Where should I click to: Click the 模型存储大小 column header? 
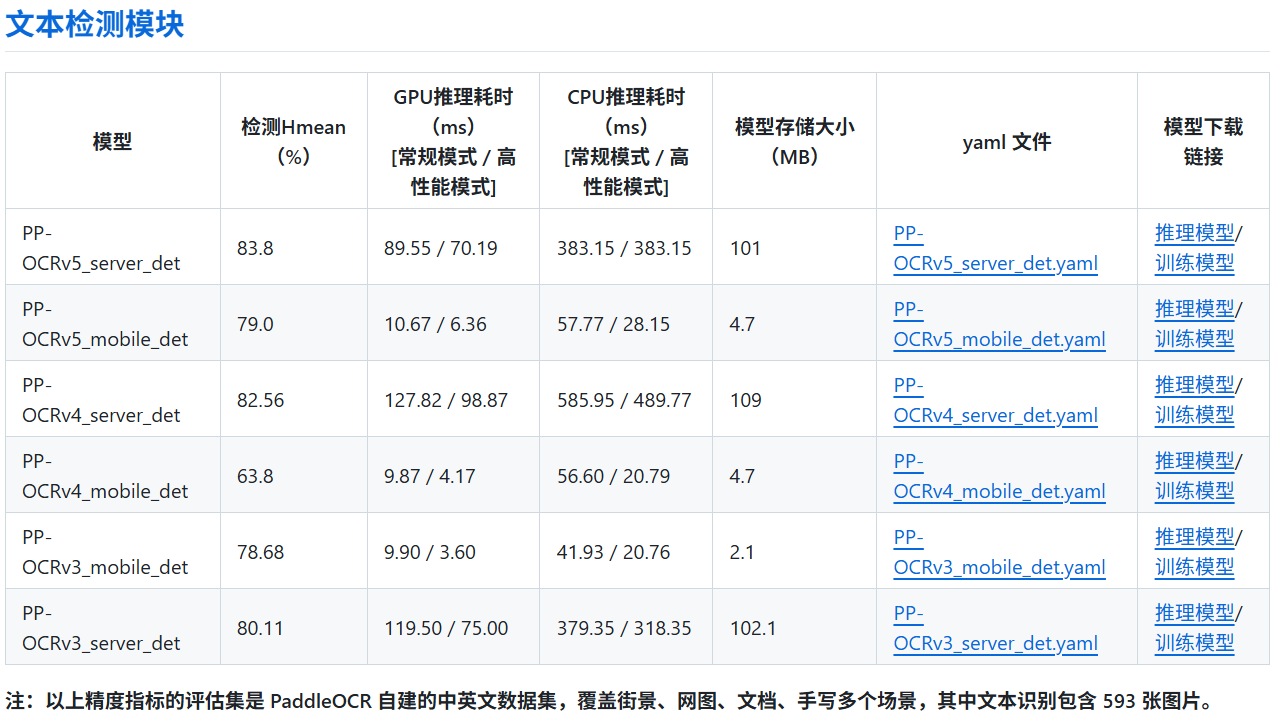pos(794,142)
